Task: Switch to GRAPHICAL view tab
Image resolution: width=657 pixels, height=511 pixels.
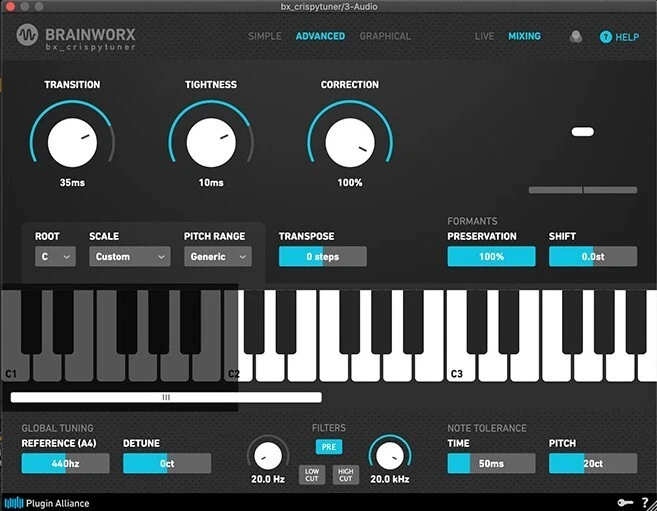Action: (385, 36)
